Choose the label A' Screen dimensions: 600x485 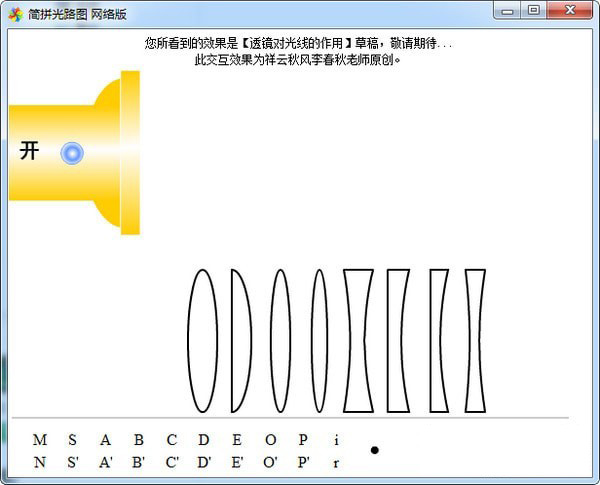tap(106, 462)
